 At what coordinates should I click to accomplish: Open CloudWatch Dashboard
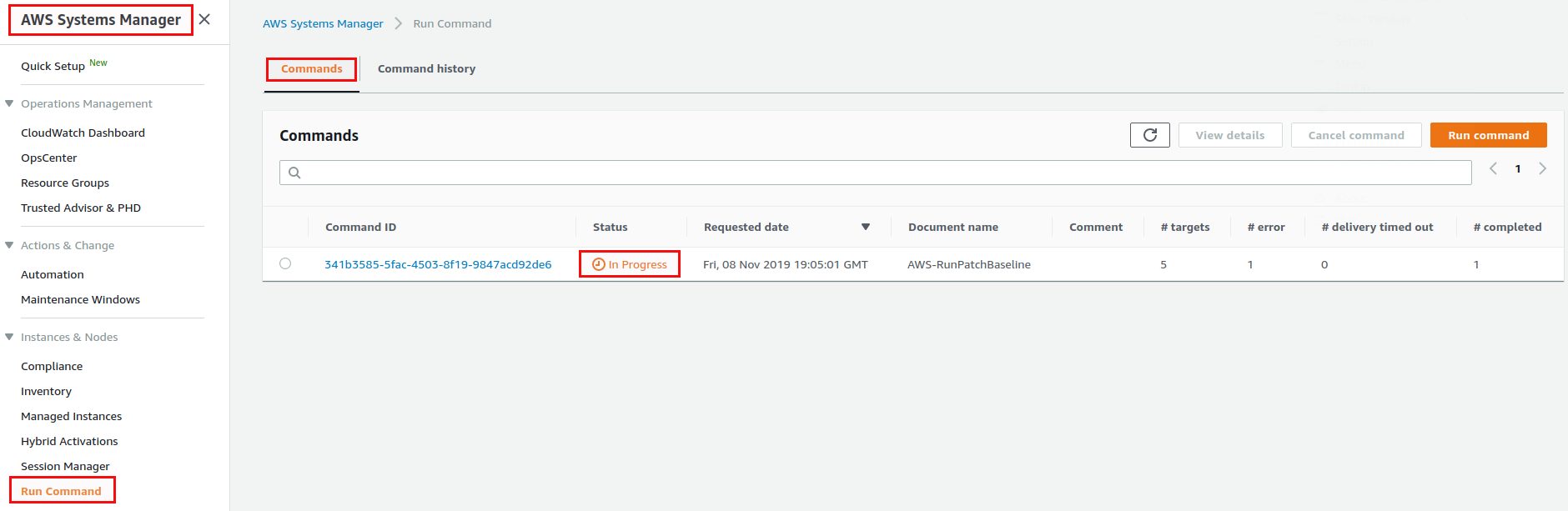tap(83, 133)
